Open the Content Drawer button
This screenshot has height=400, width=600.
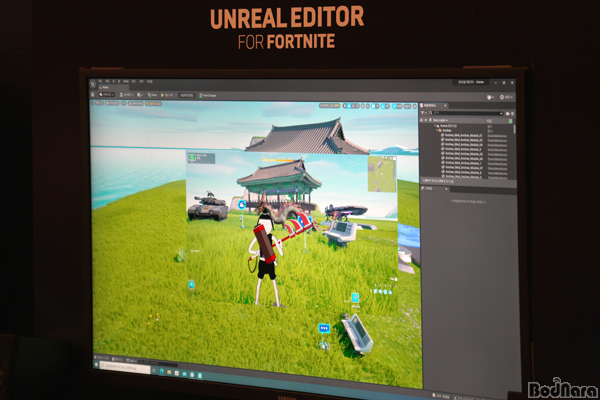(x=103, y=358)
